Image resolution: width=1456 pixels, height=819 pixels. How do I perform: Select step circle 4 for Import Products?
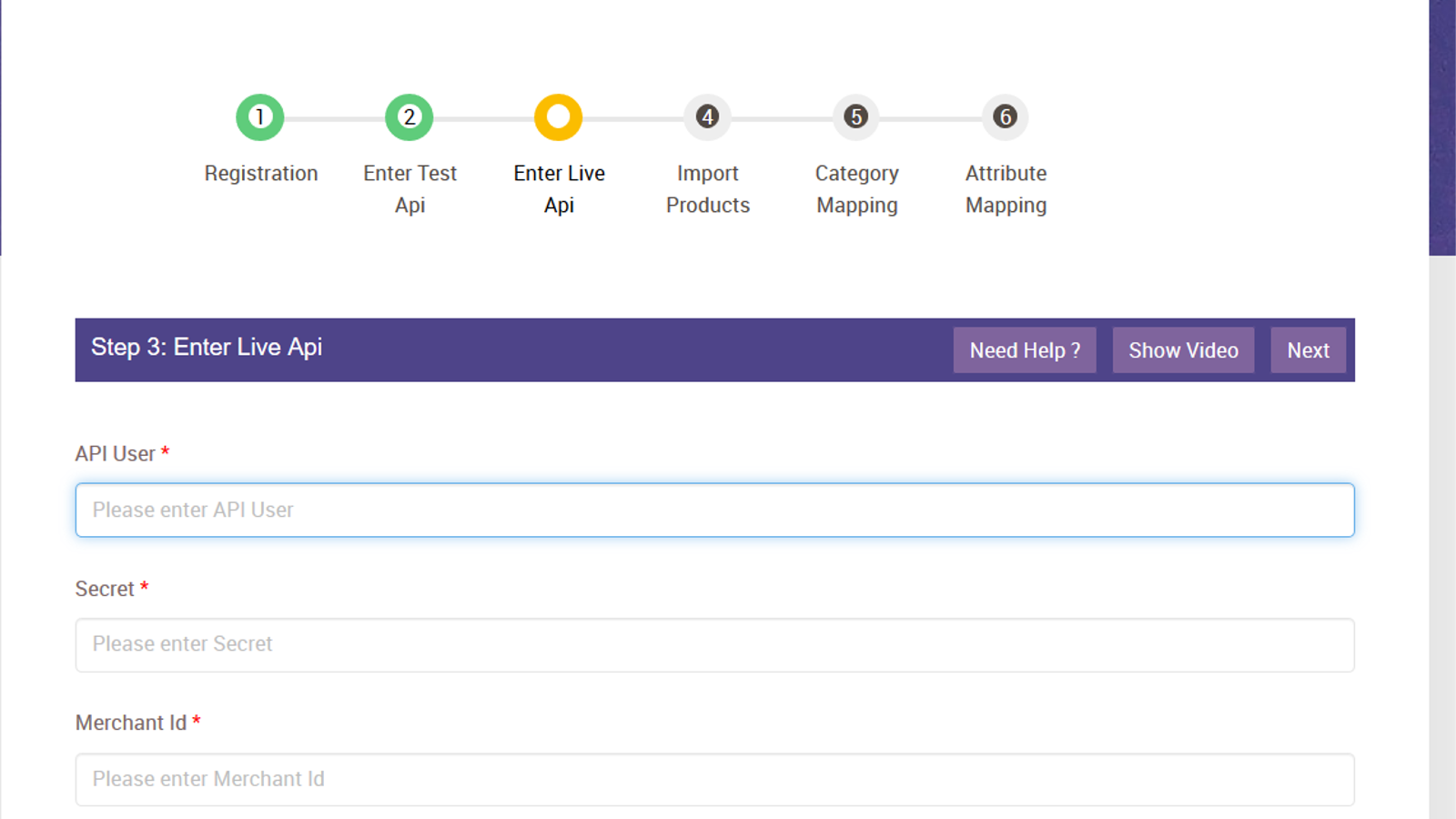click(x=707, y=116)
